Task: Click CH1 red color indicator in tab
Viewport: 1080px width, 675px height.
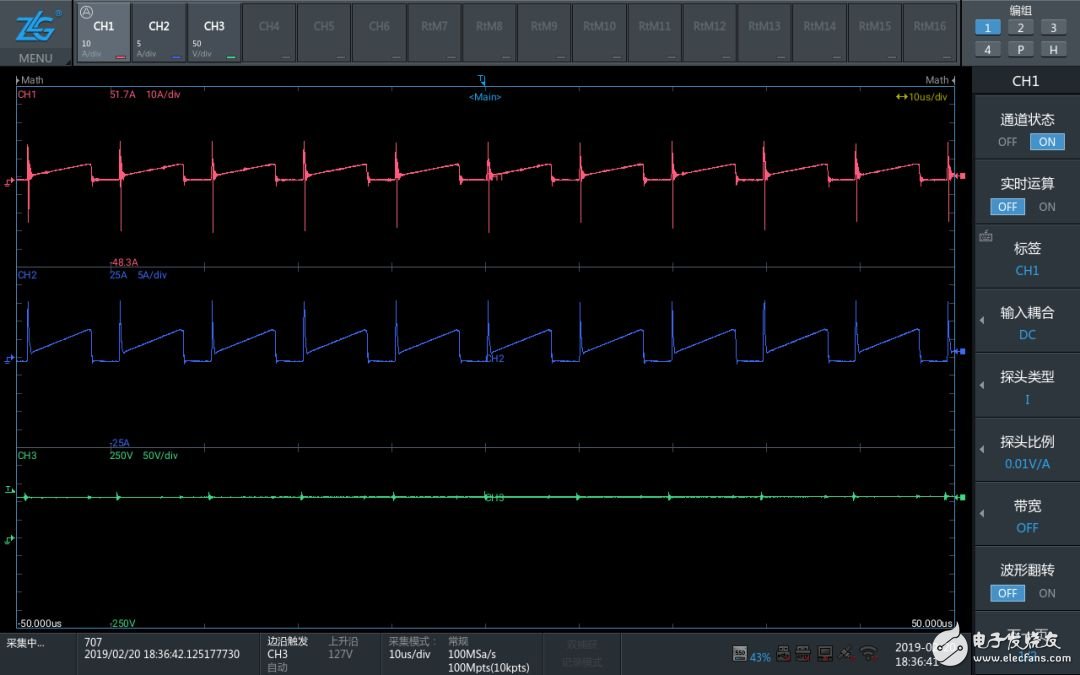Action: coord(122,58)
